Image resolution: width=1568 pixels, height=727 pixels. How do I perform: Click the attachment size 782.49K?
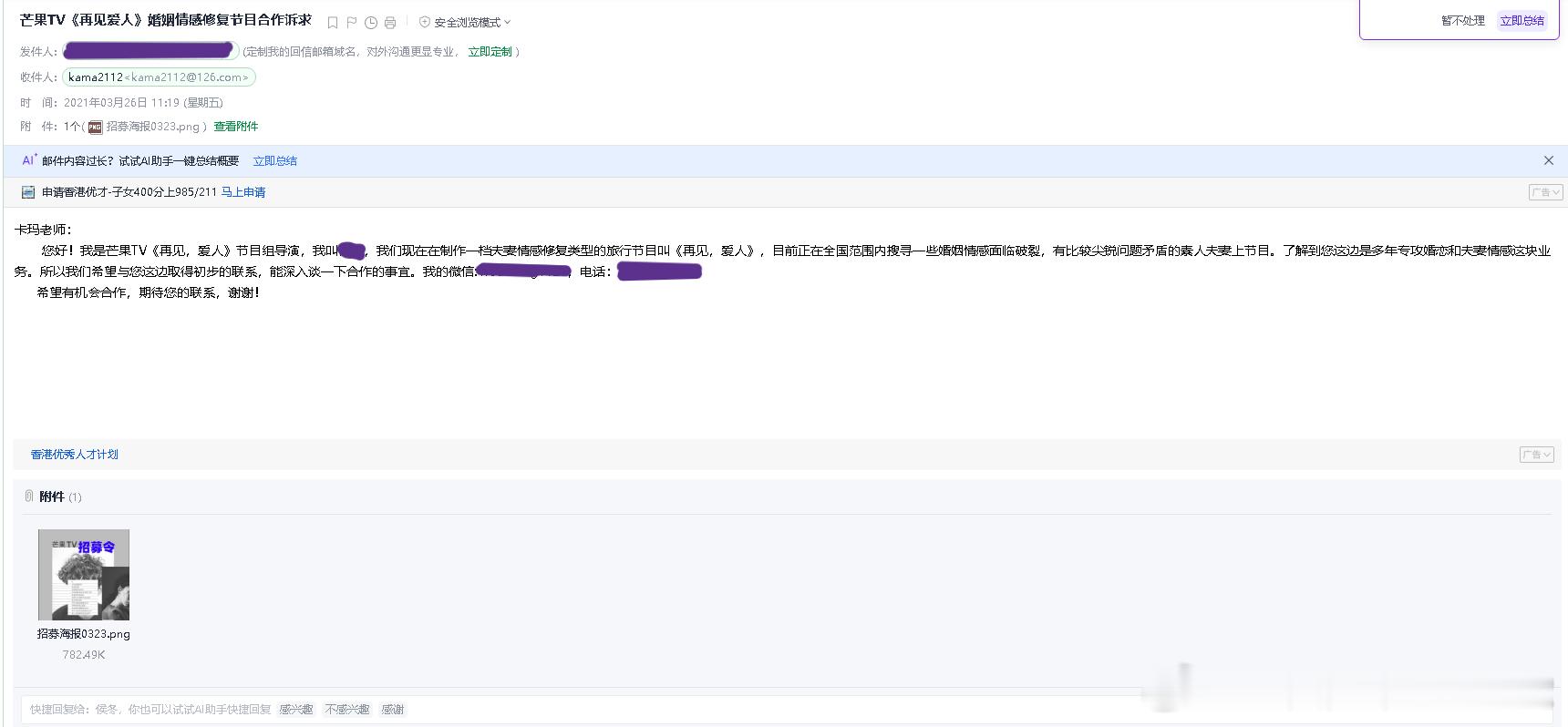pos(84,655)
